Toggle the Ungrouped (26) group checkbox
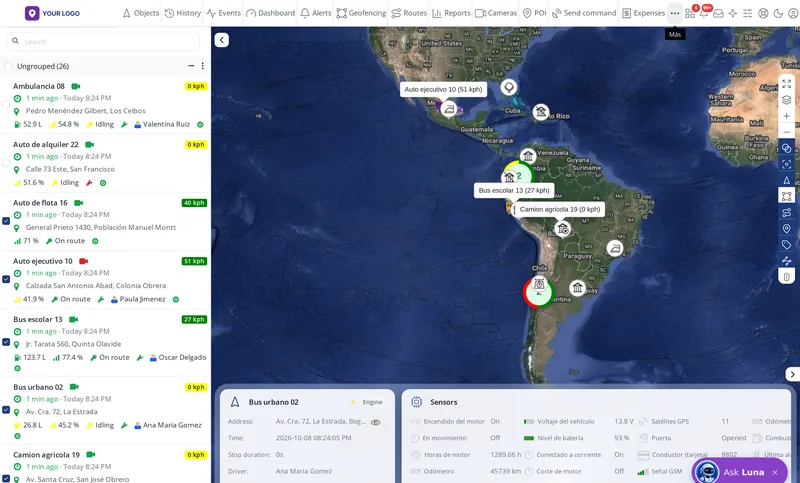800x483 pixels. click(x=8, y=66)
